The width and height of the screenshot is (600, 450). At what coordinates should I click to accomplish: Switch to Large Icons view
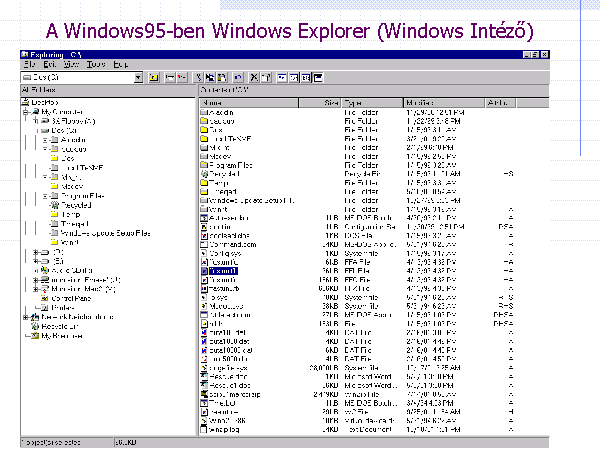click(x=282, y=77)
